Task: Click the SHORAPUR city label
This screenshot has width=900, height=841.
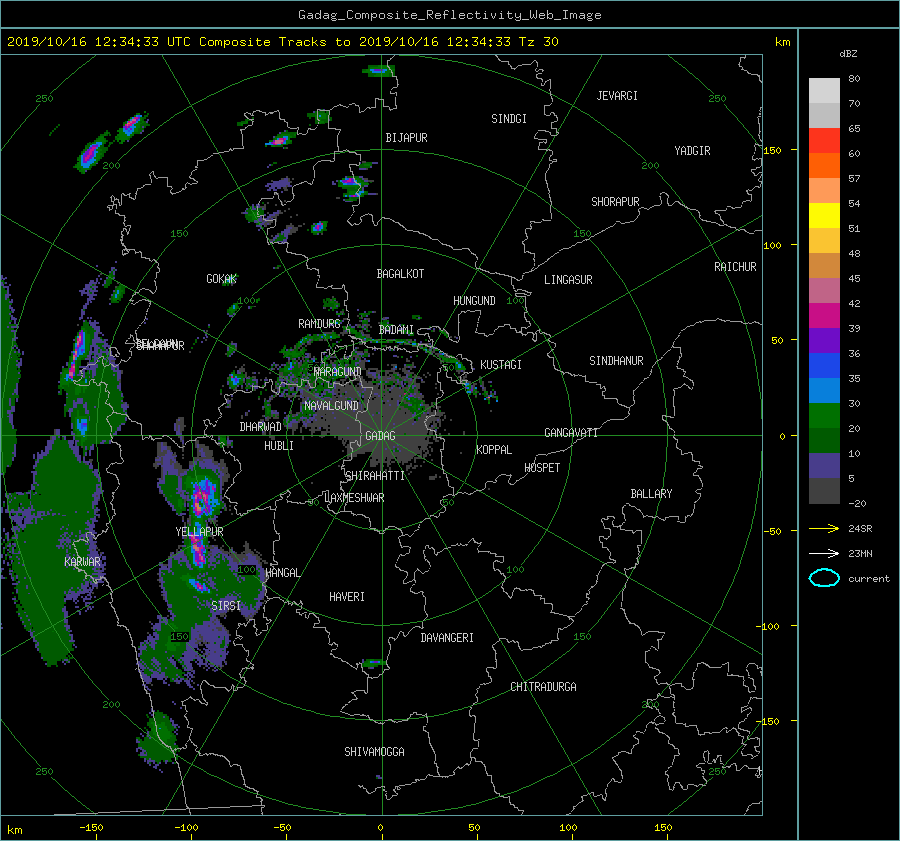Action: coord(615,202)
